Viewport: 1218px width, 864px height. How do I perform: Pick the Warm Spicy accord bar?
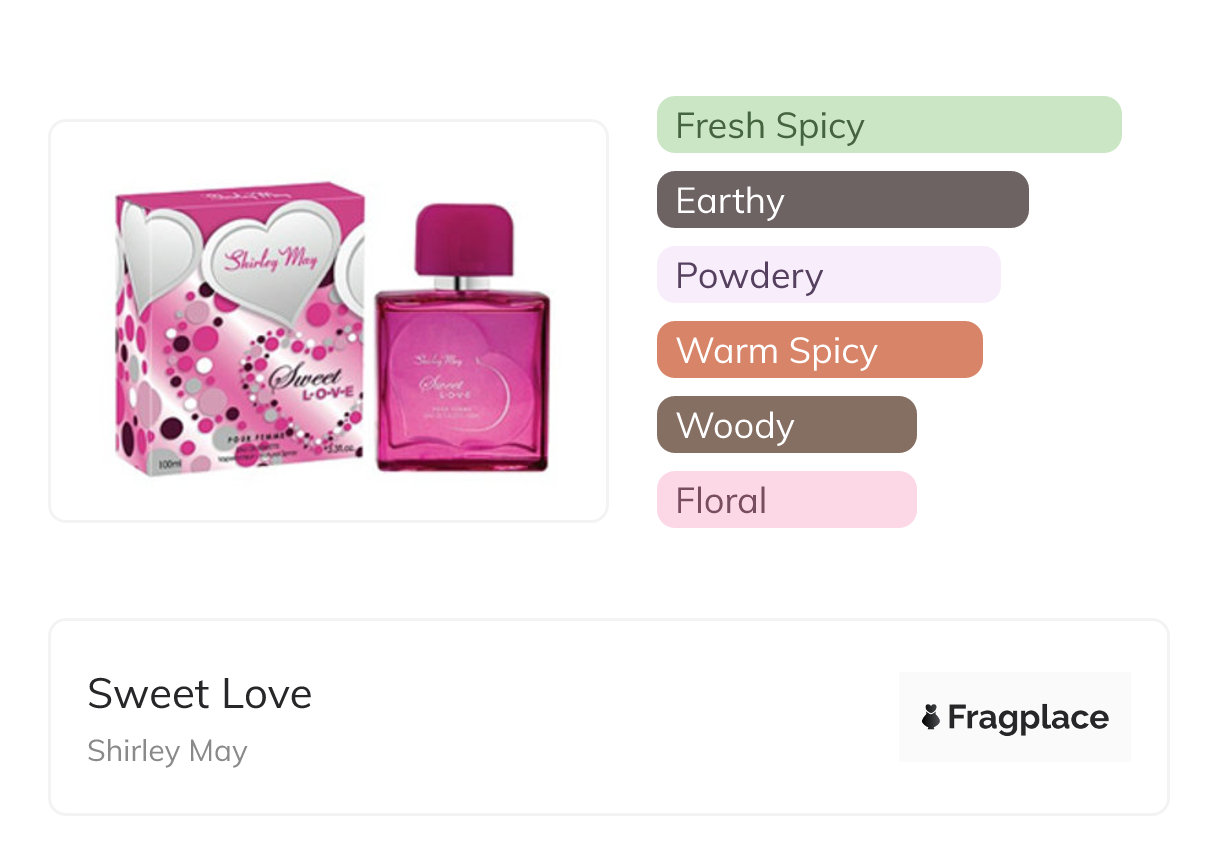(x=819, y=350)
